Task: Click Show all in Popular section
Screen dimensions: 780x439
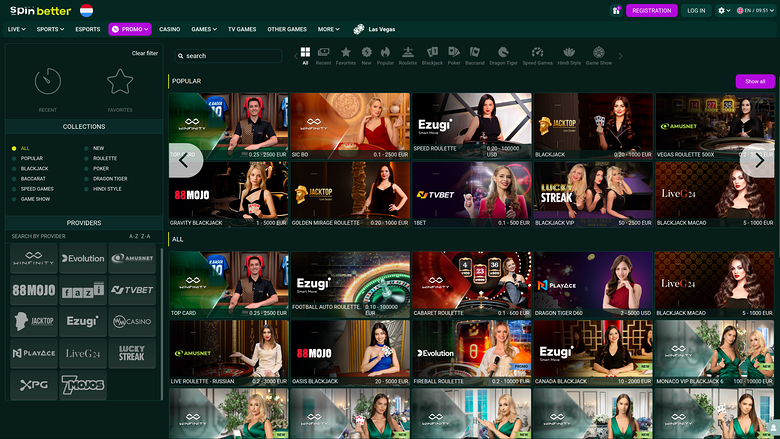Action: (x=755, y=81)
